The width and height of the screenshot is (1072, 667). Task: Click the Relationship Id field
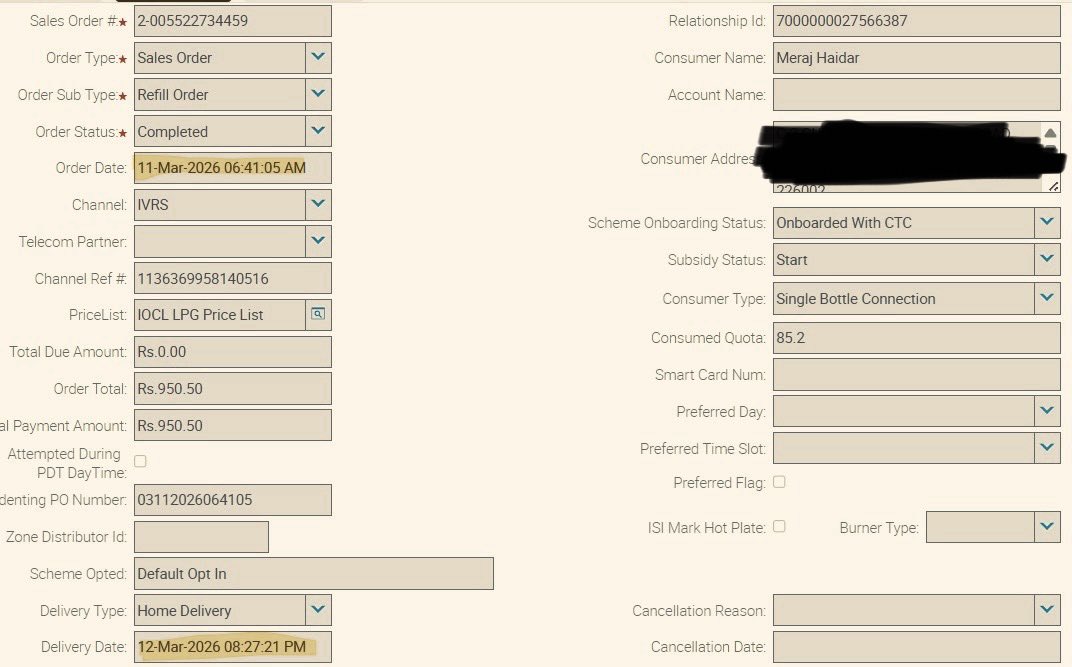(x=916, y=21)
